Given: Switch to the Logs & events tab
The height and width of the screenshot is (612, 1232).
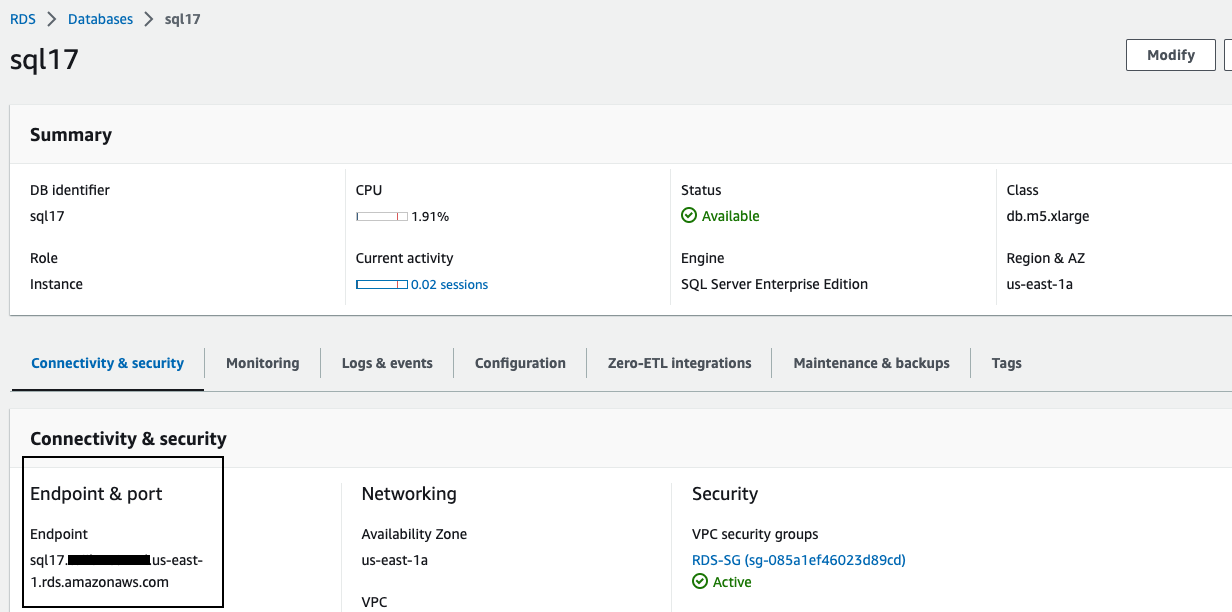Looking at the screenshot, I should (x=387, y=363).
